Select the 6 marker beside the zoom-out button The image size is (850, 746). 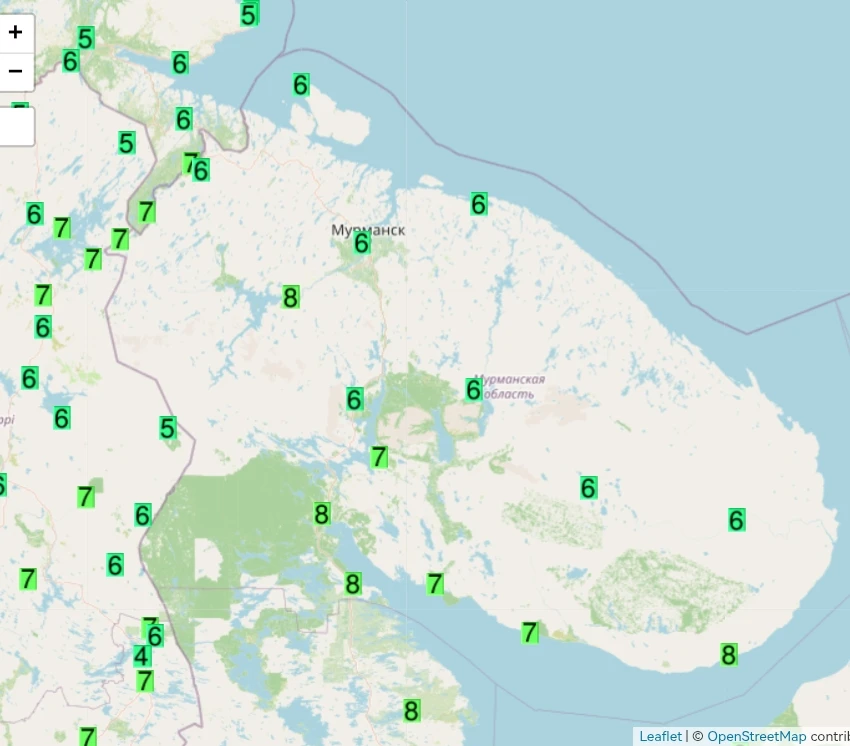(70, 61)
